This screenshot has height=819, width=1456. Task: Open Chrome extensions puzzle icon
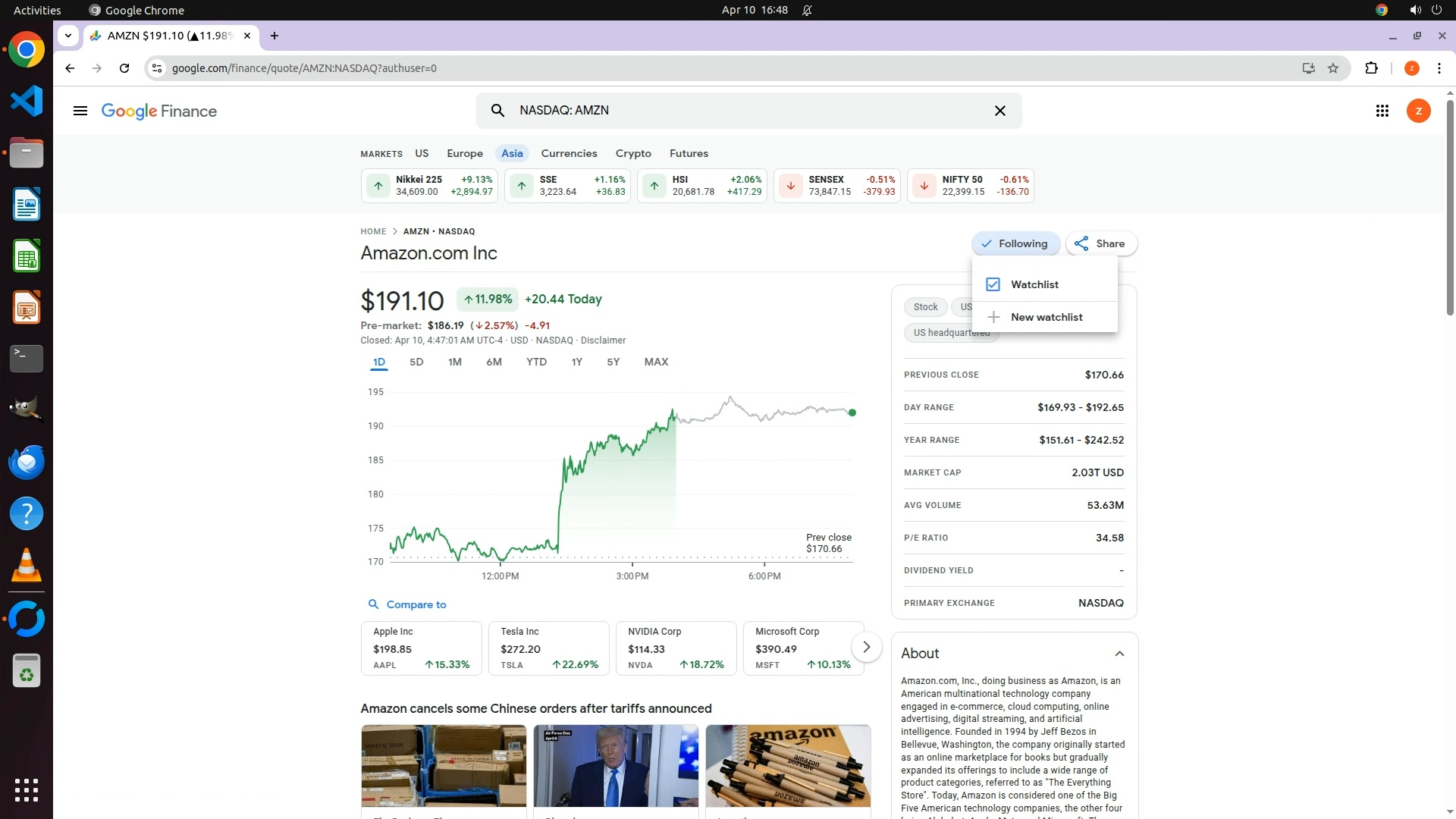point(1371,68)
